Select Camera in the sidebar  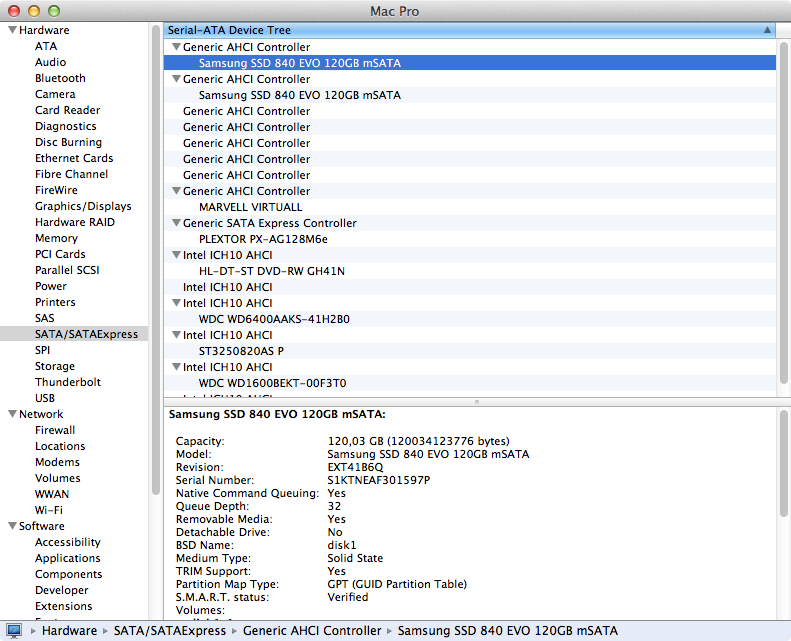pyautogui.click(x=55, y=94)
